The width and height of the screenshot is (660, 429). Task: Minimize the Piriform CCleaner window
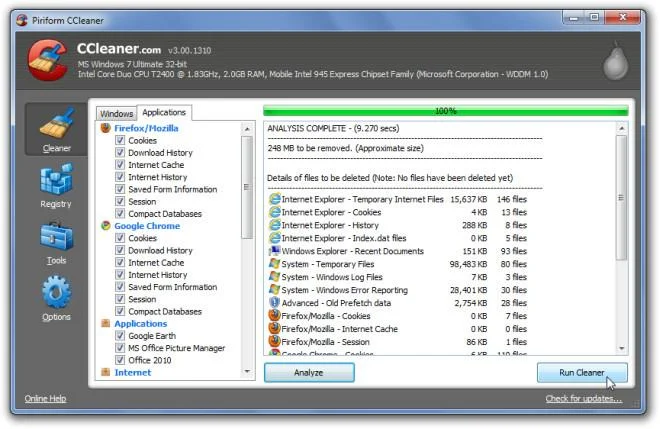[x=573, y=18]
